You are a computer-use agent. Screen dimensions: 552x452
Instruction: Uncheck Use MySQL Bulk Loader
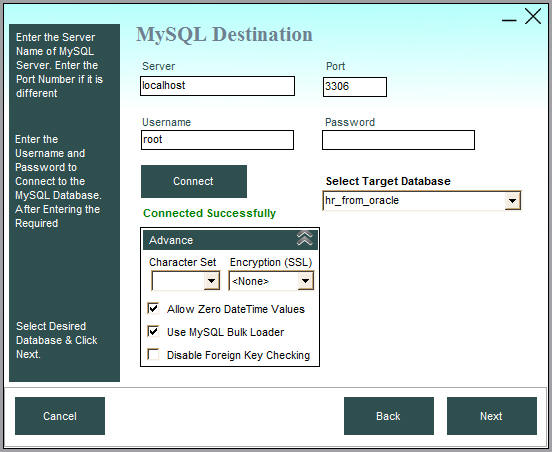[153, 331]
